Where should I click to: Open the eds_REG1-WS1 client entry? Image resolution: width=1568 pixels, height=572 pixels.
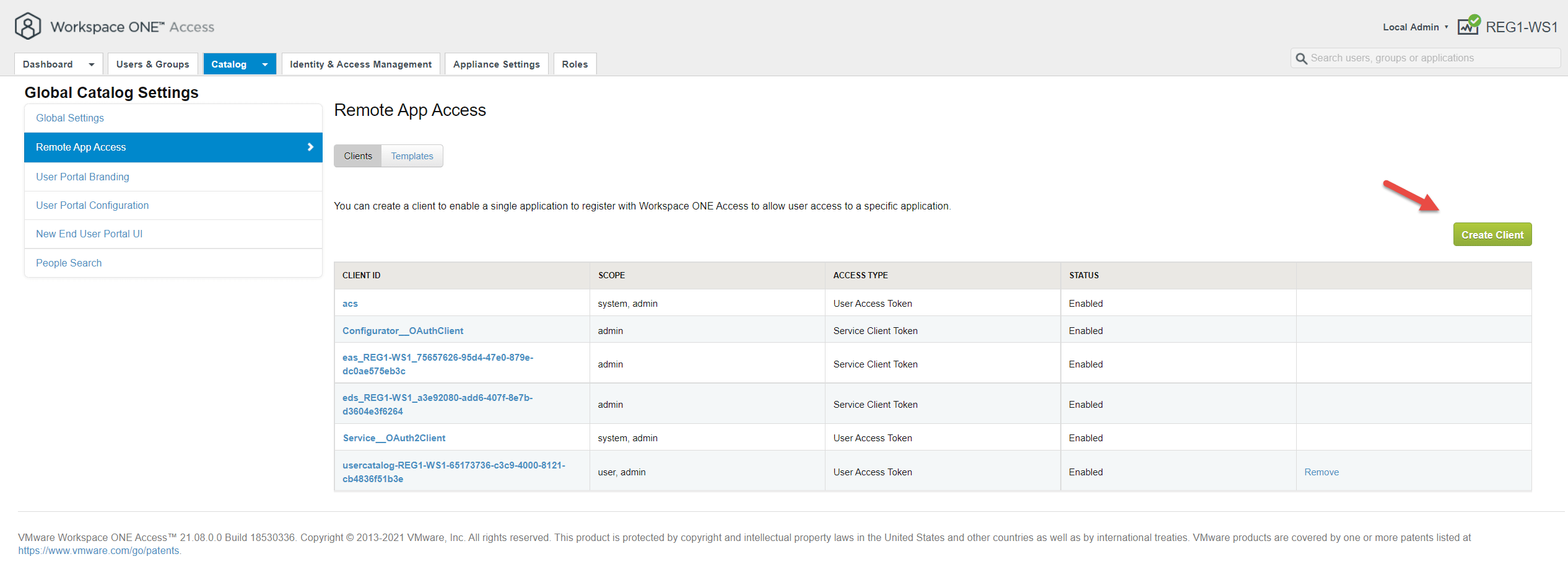(x=437, y=405)
